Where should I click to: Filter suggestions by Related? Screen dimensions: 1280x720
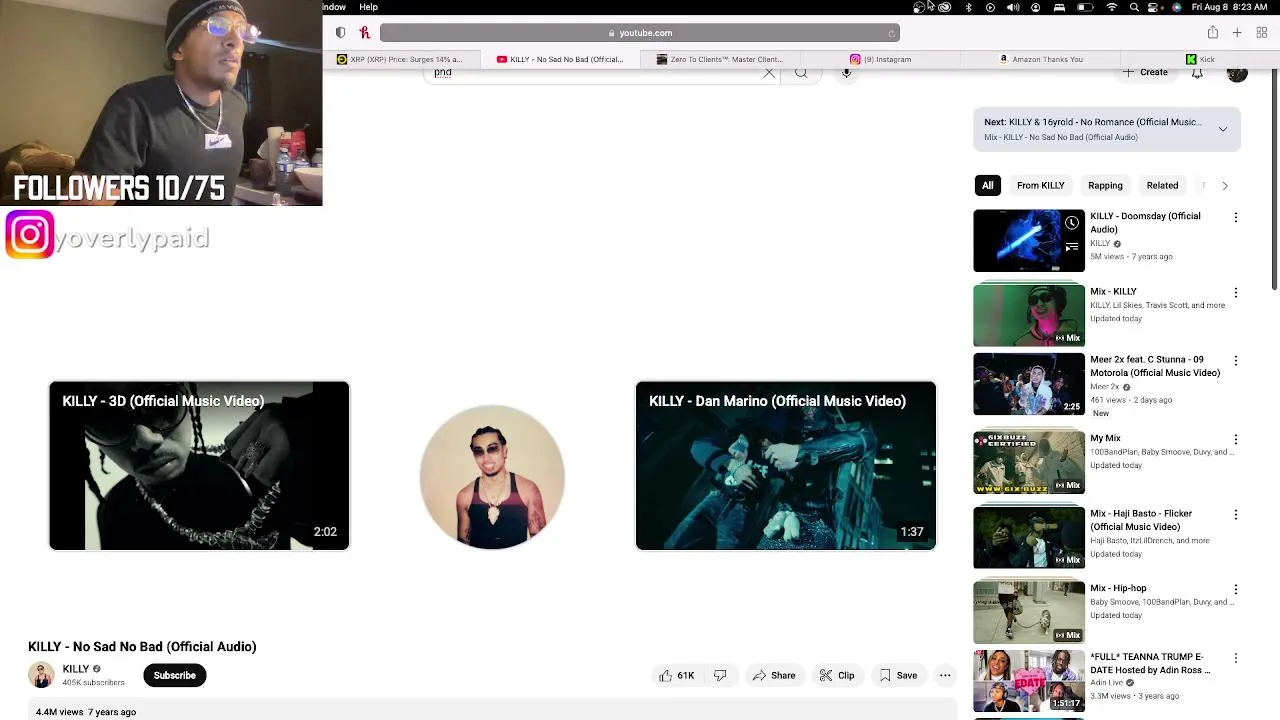click(x=1162, y=186)
